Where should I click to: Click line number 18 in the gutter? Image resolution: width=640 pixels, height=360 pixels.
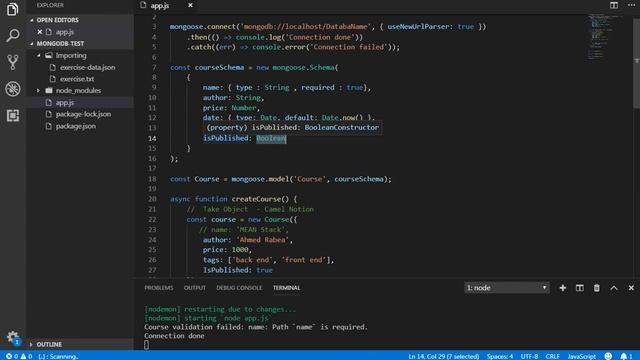click(x=152, y=179)
